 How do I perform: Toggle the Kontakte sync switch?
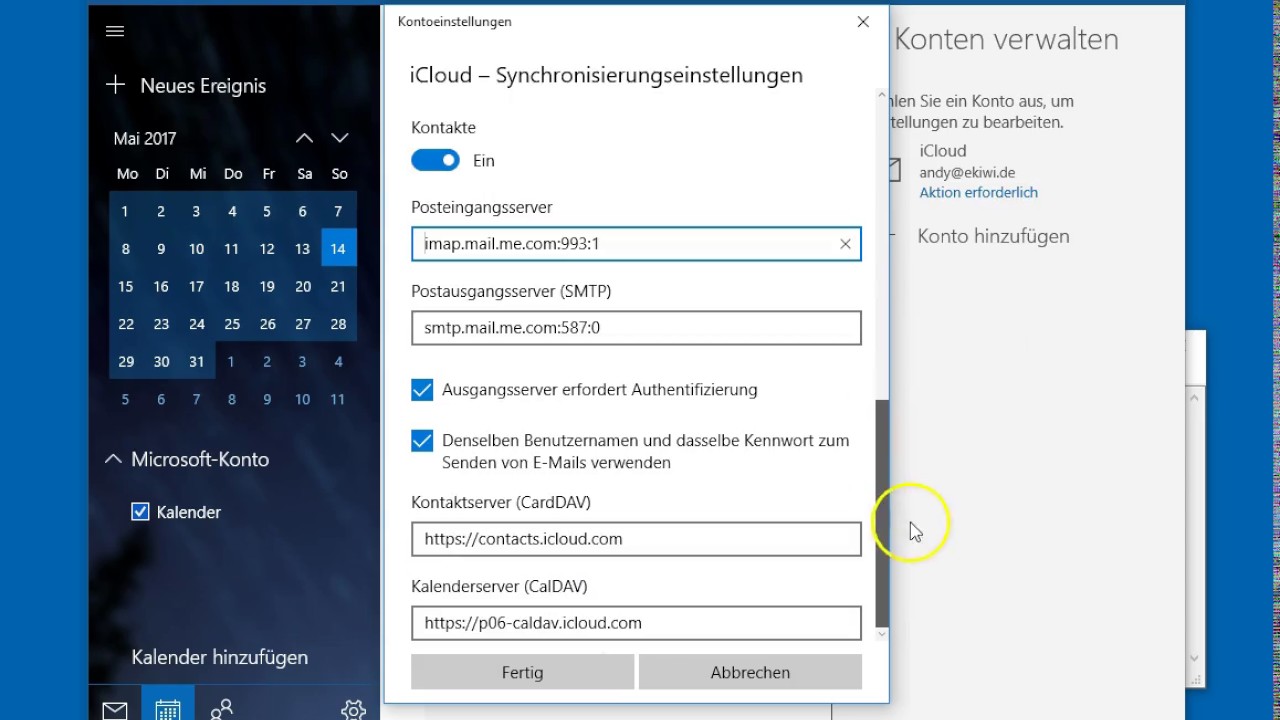point(436,160)
